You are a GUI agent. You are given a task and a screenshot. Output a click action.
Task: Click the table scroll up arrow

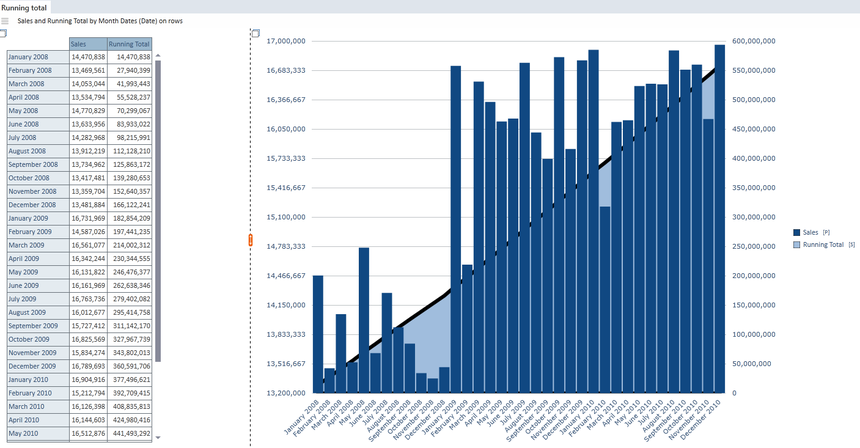(x=158, y=55)
